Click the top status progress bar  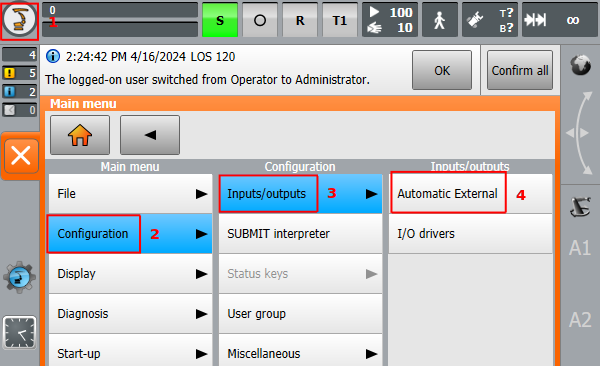click(x=120, y=10)
